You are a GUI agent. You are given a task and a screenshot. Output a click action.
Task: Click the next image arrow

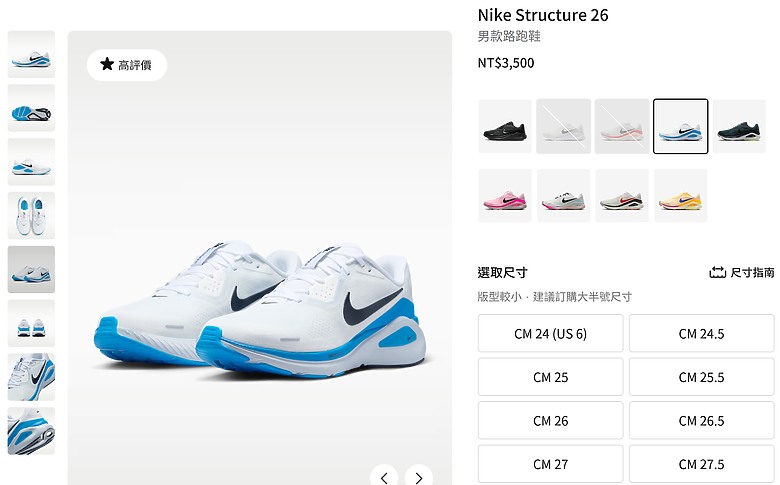[419, 478]
